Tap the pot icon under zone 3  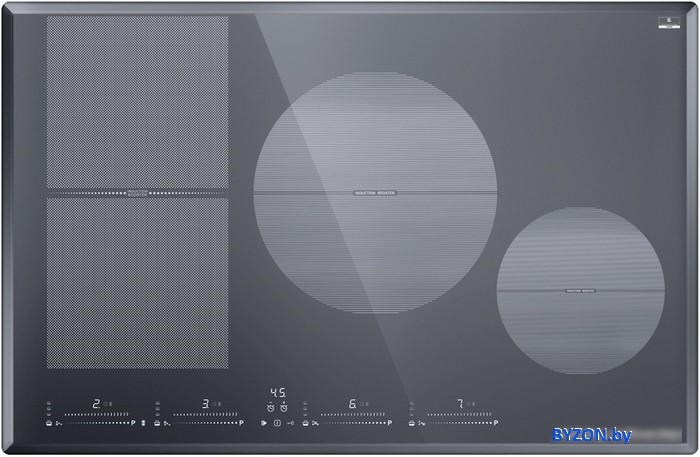(x=158, y=423)
